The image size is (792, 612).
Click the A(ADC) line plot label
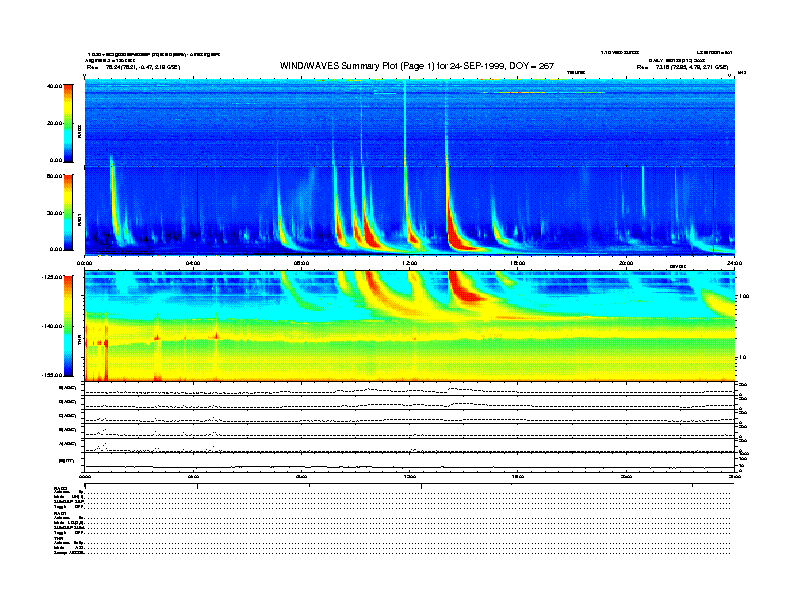(68, 444)
